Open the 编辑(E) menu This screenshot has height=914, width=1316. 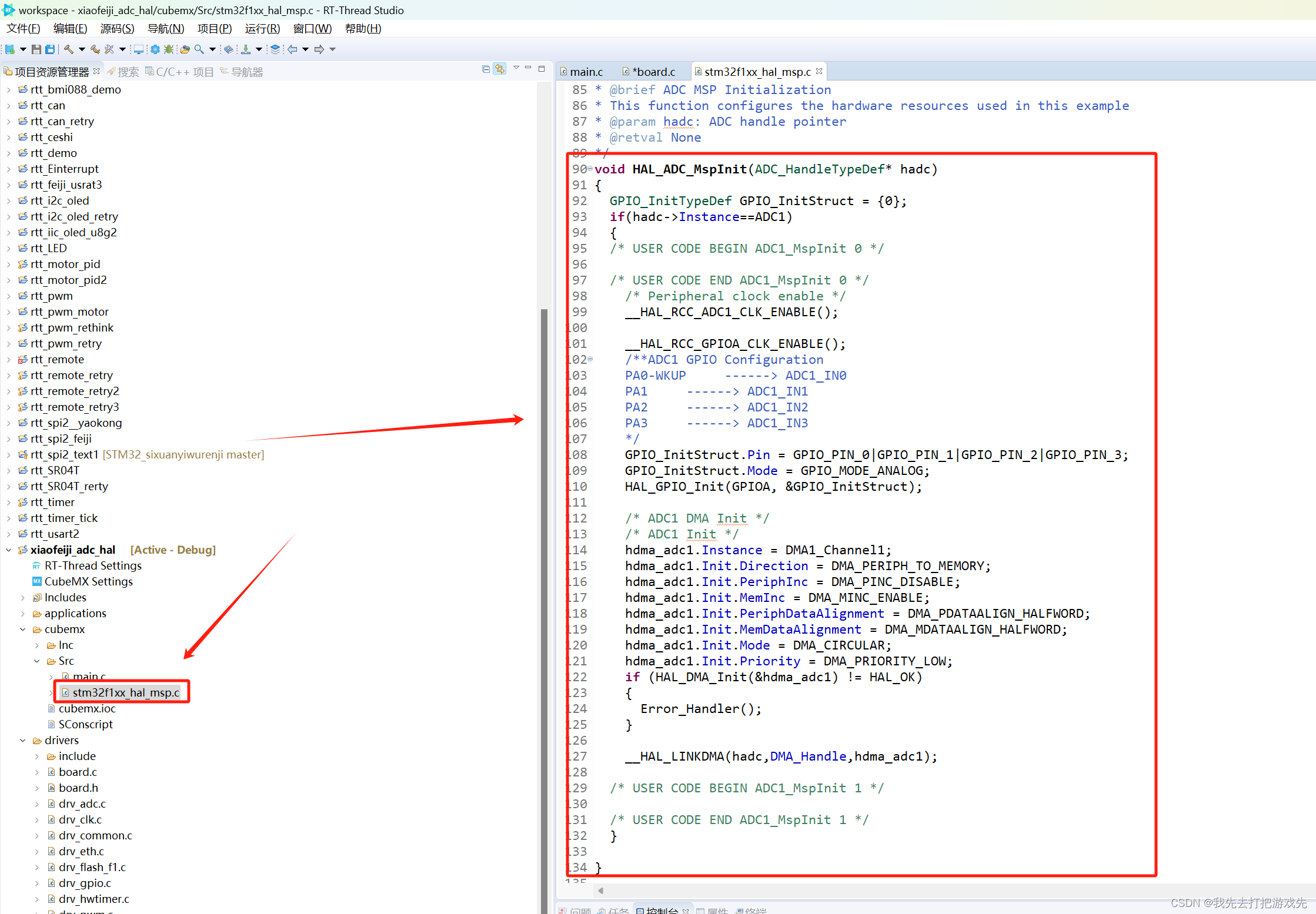70,28
